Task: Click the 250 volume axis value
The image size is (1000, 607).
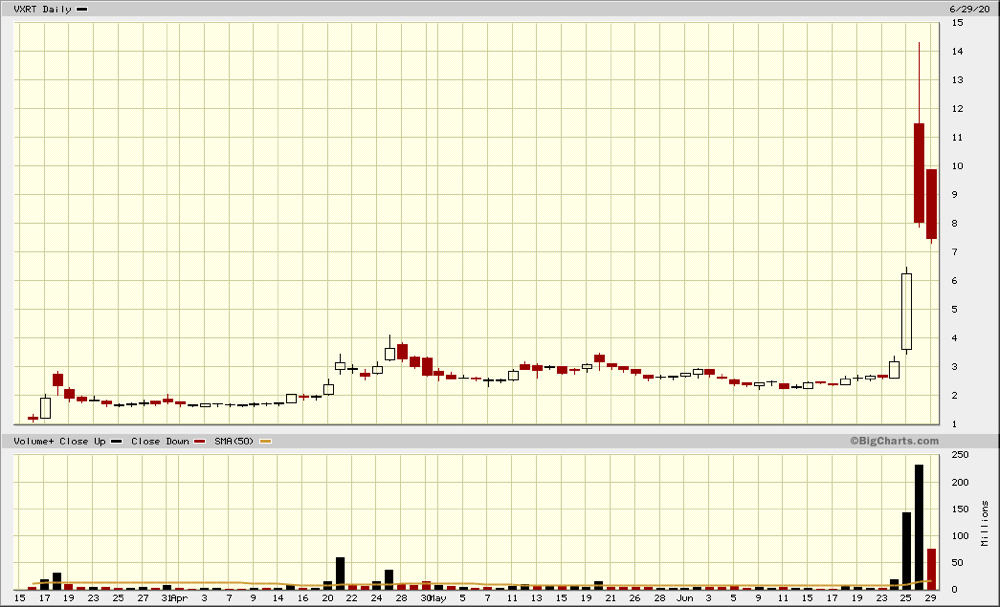Action: click(x=960, y=455)
